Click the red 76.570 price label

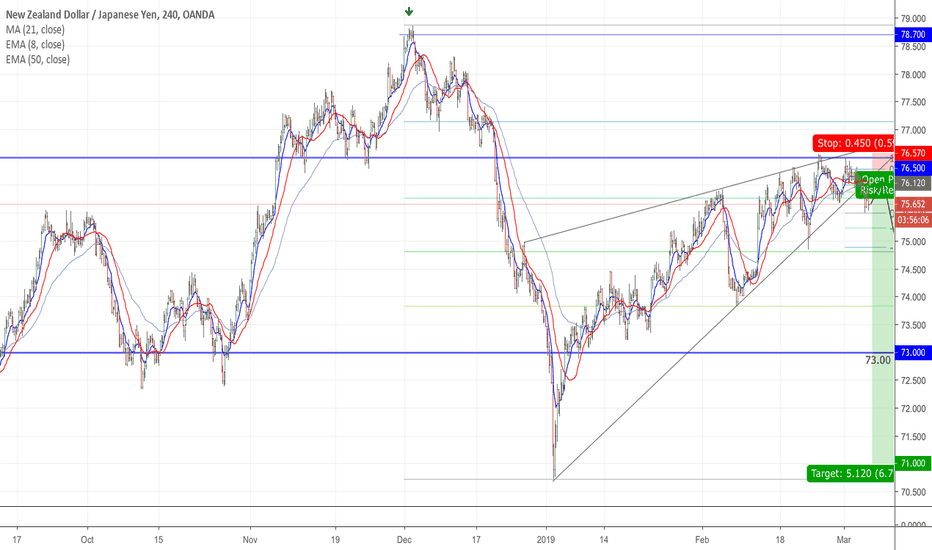pyautogui.click(x=913, y=153)
